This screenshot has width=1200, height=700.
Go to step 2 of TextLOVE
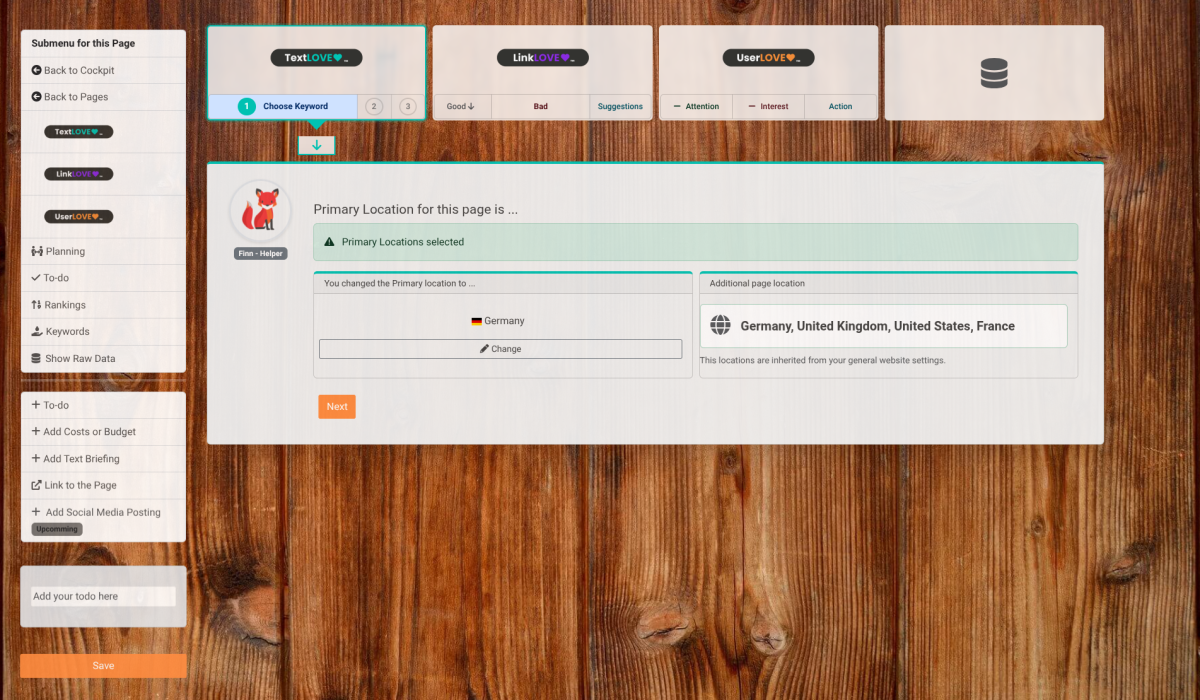pos(374,106)
